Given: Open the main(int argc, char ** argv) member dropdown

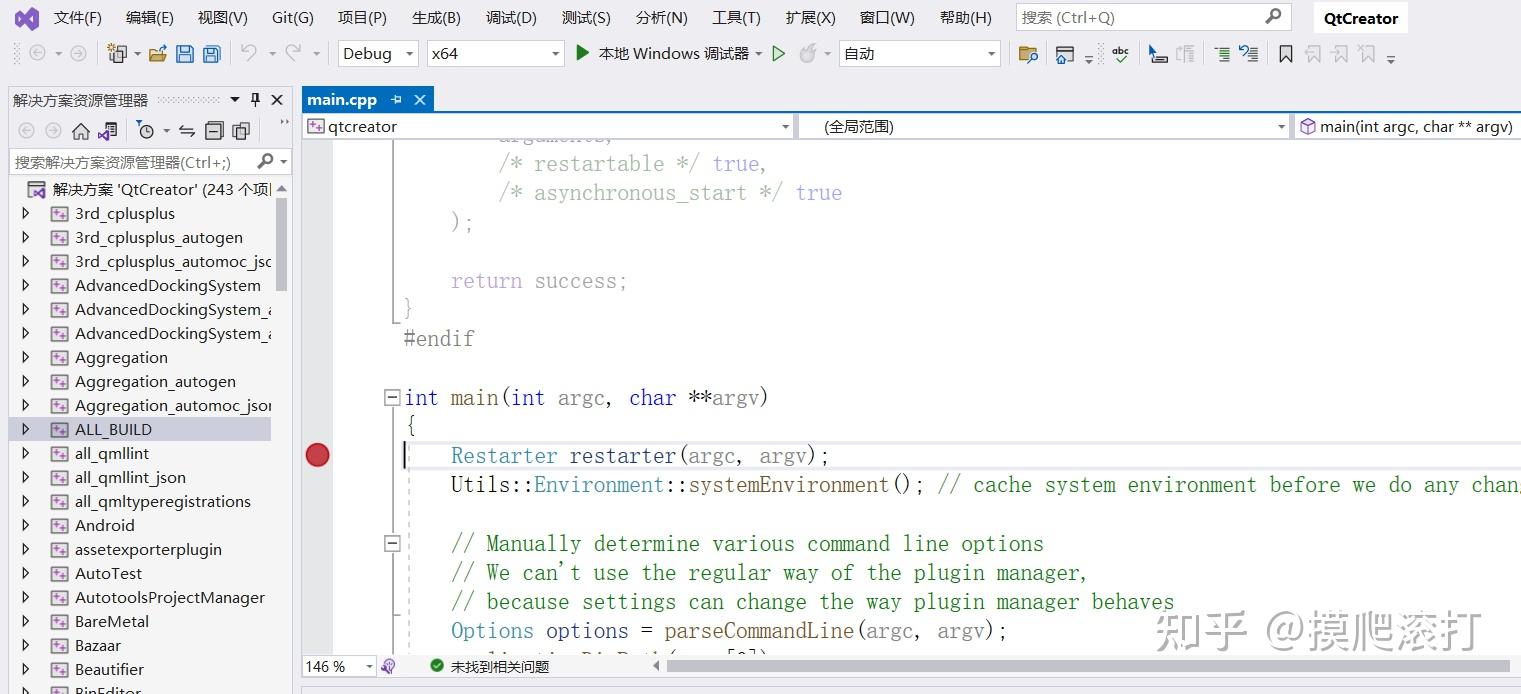Looking at the screenshot, I should 1408,127.
